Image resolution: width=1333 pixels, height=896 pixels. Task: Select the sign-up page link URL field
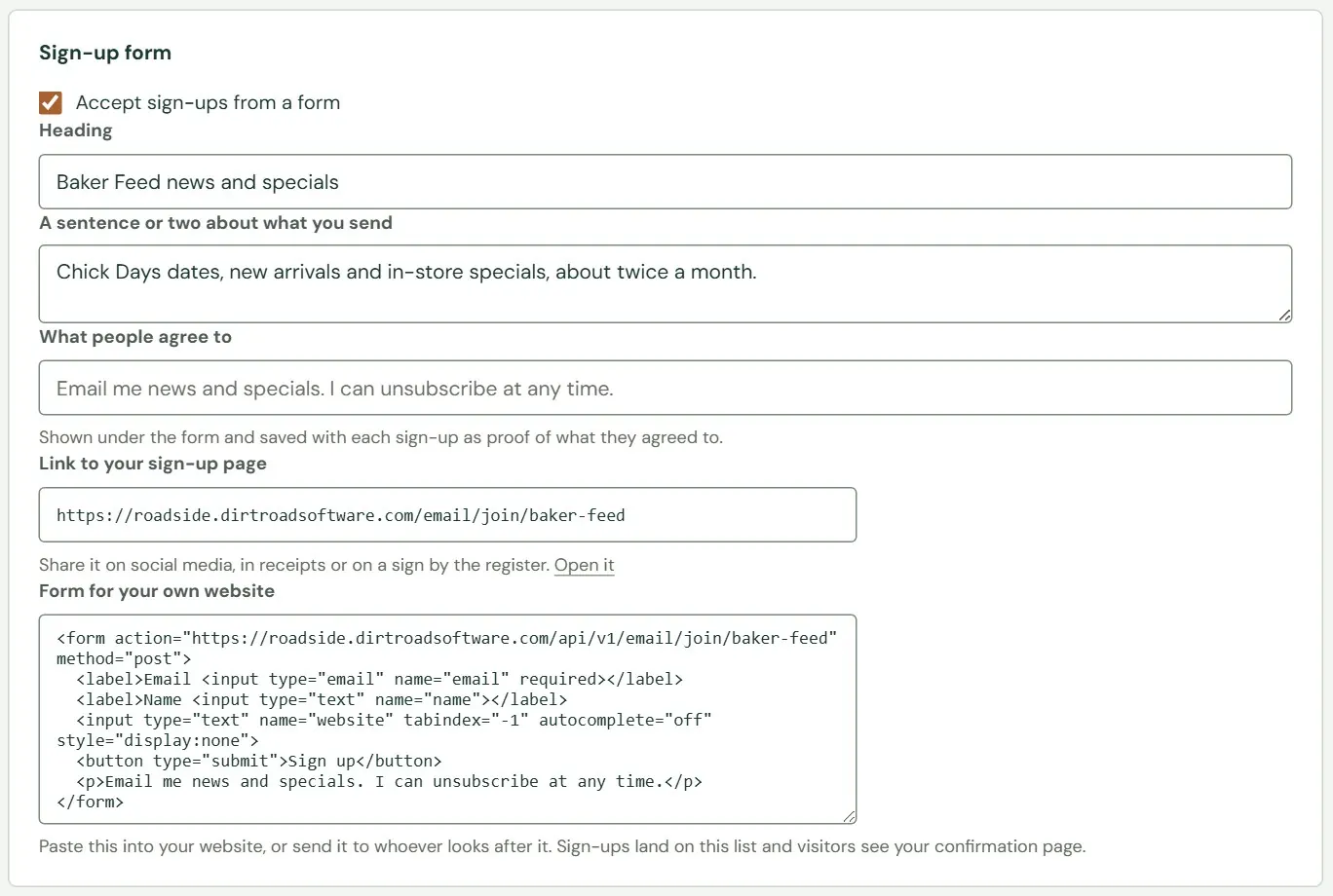pos(447,514)
